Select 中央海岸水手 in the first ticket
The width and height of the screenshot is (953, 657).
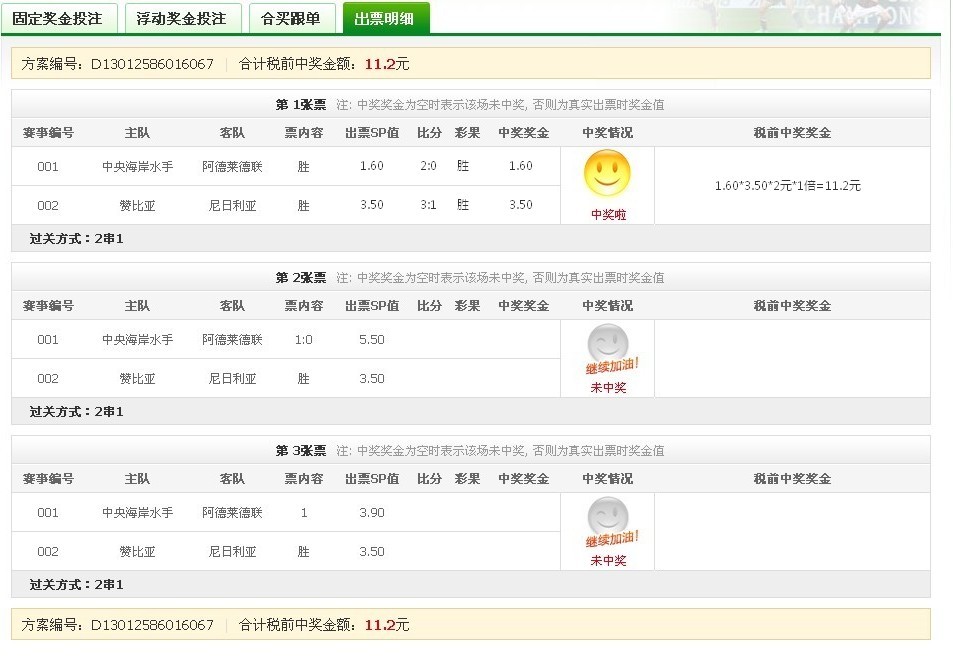click(x=137, y=167)
